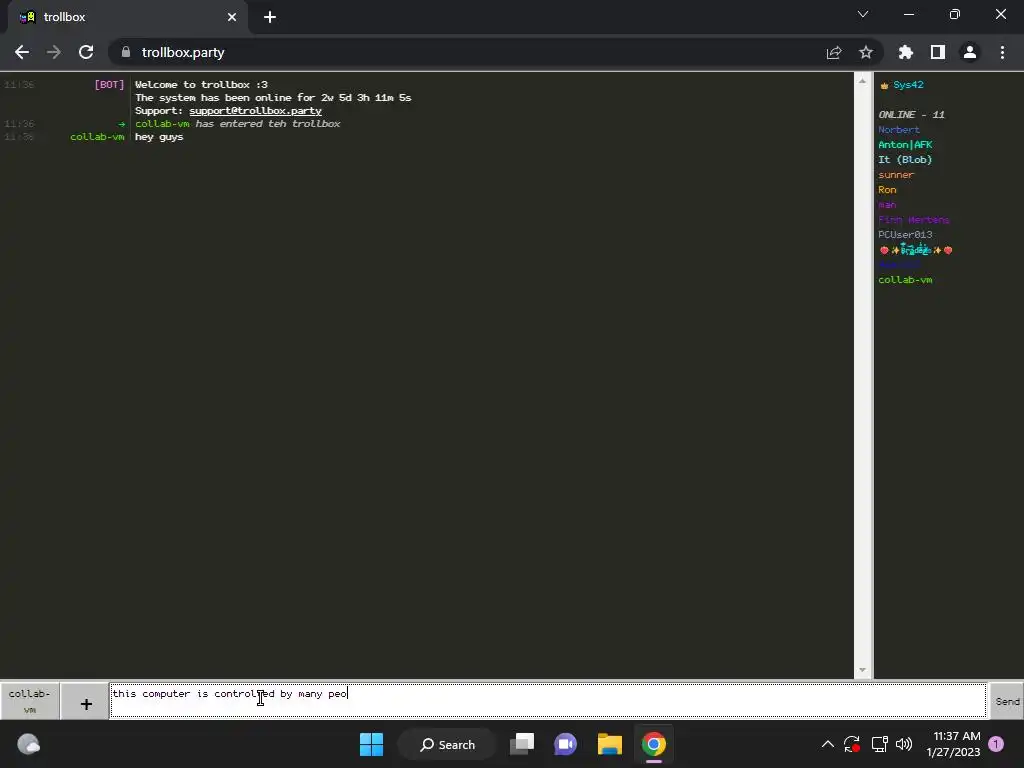Open the volume speaker tray icon
1024x768 pixels.
click(904, 744)
